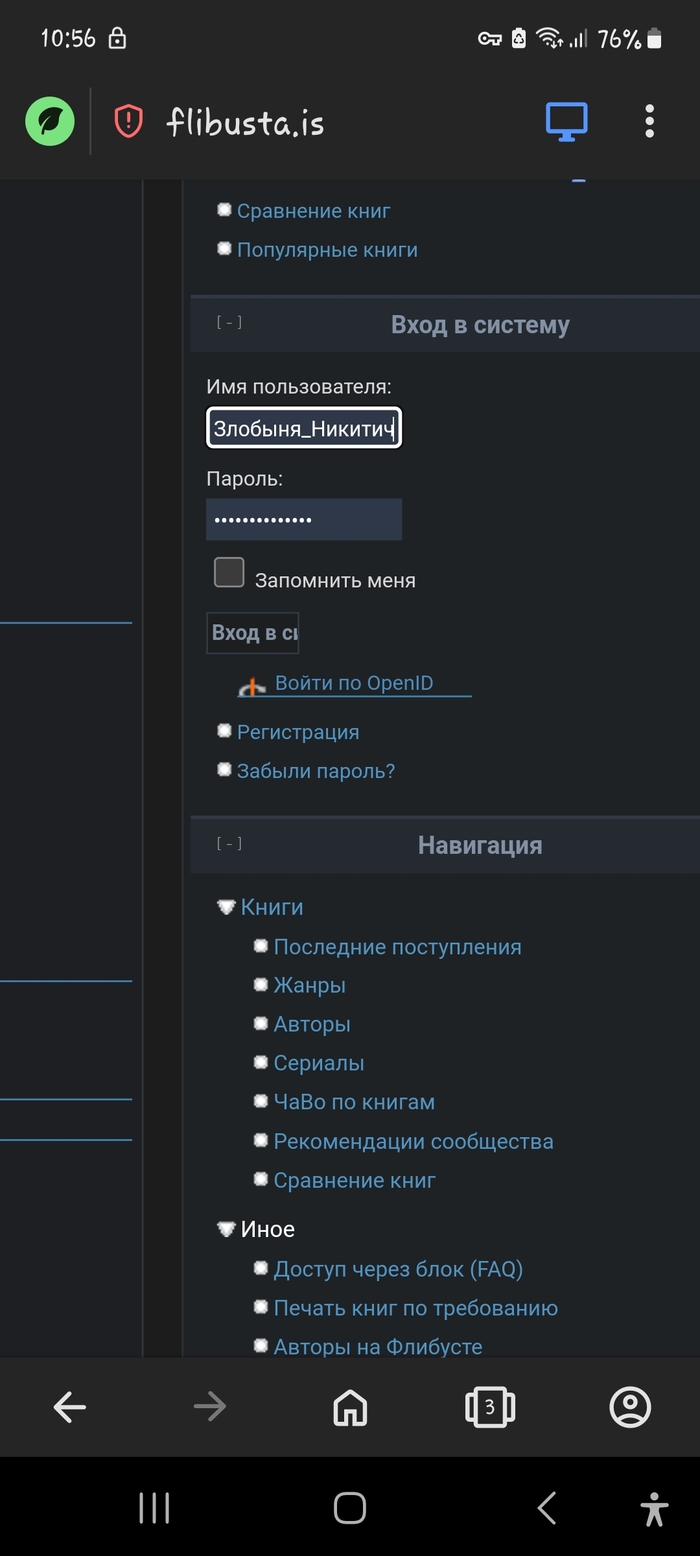This screenshot has height=1556, width=700.
Task: Open the Жанры navigation item
Action: [x=309, y=986]
